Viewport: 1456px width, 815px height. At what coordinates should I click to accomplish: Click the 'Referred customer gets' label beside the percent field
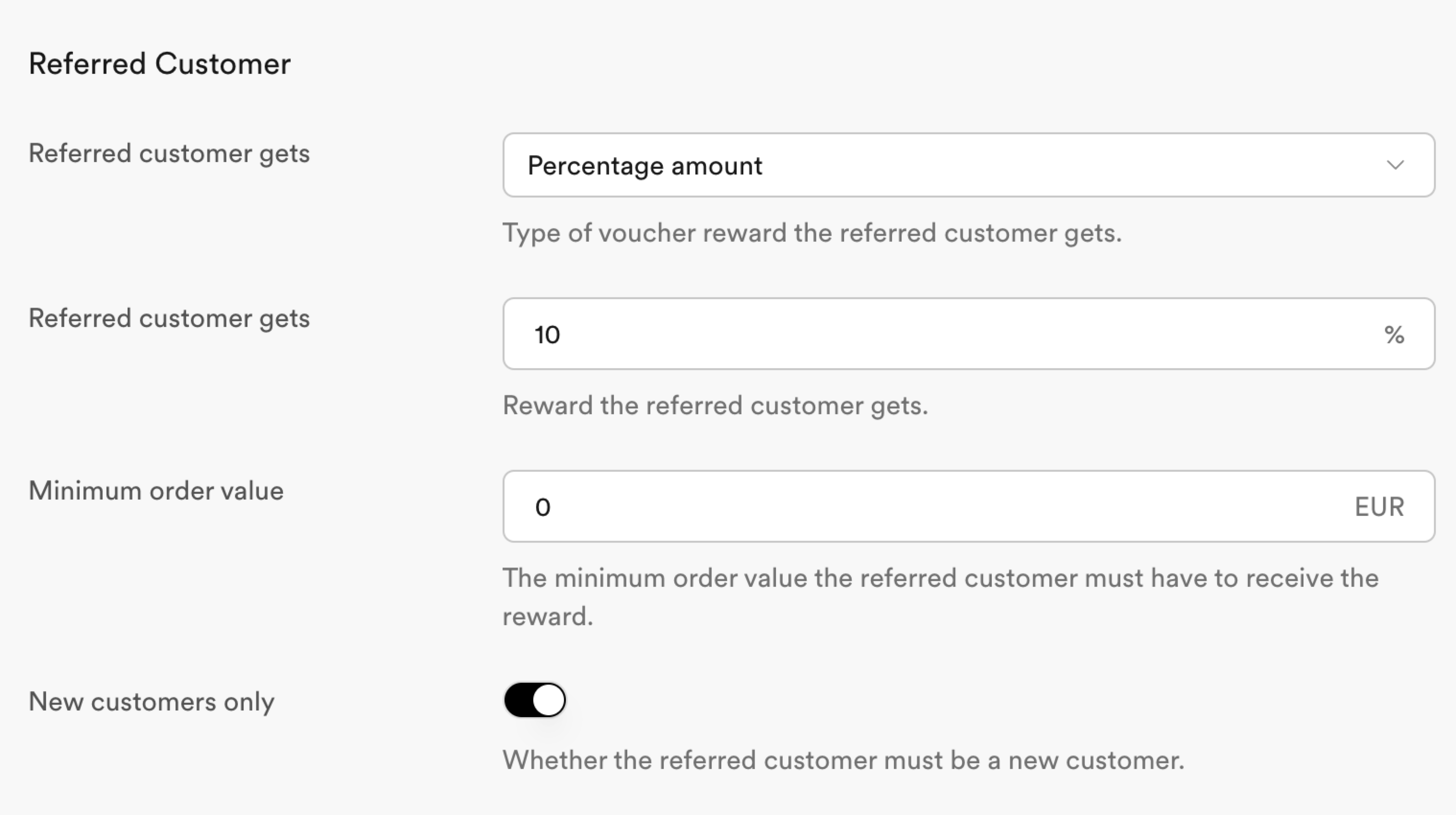[x=169, y=318]
